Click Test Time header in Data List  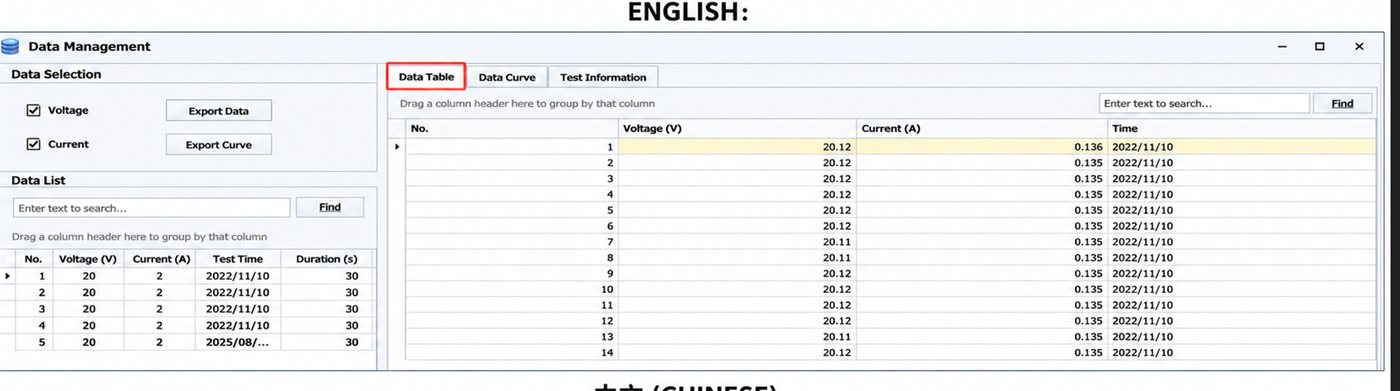(238, 259)
